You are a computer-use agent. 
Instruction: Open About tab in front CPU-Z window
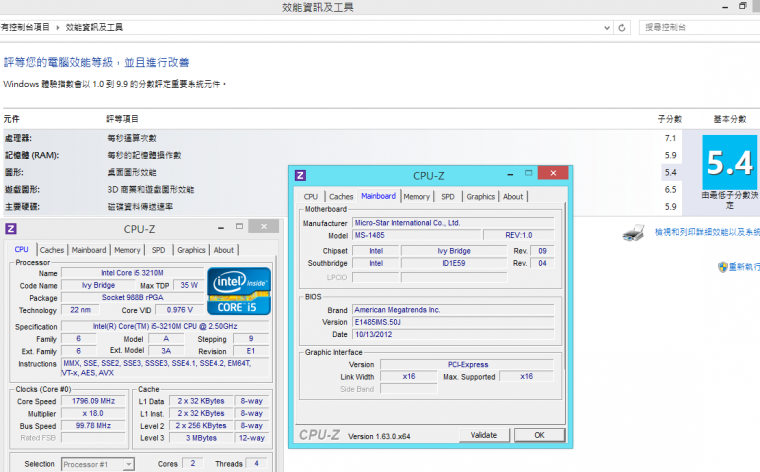pyautogui.click(x=513, y=197)
